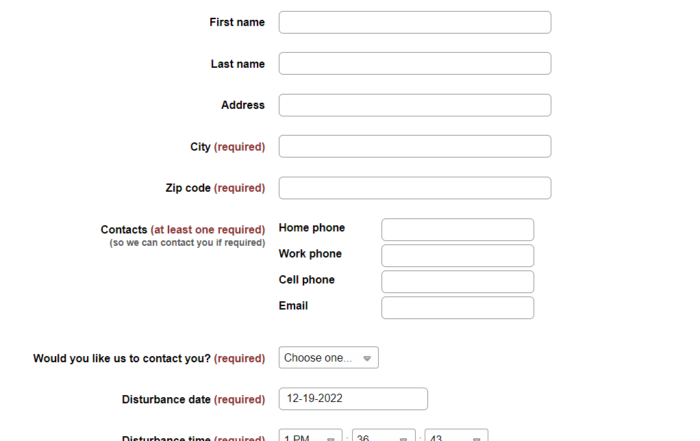
Task: Click the First name input field
Action: 414,22
